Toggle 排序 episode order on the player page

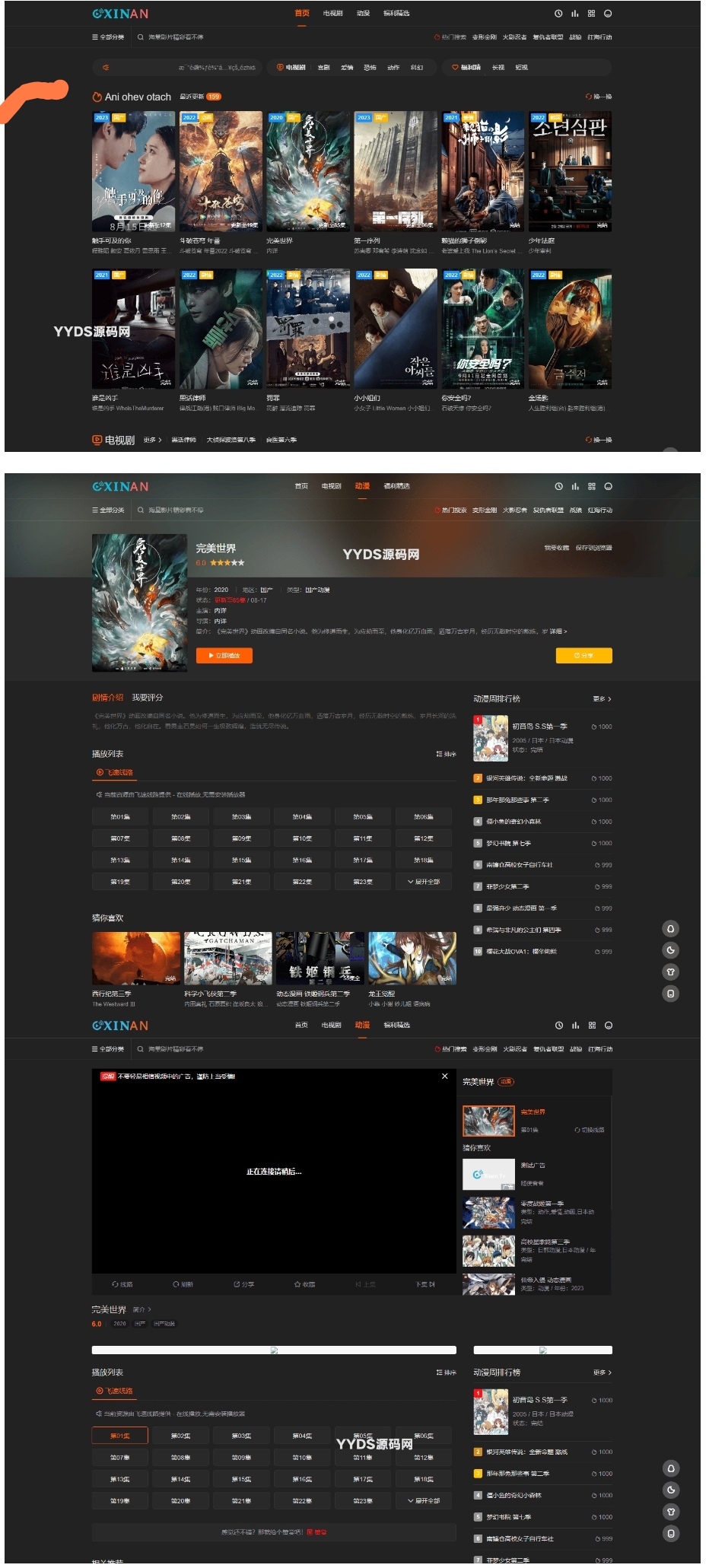pos(447,1372)
